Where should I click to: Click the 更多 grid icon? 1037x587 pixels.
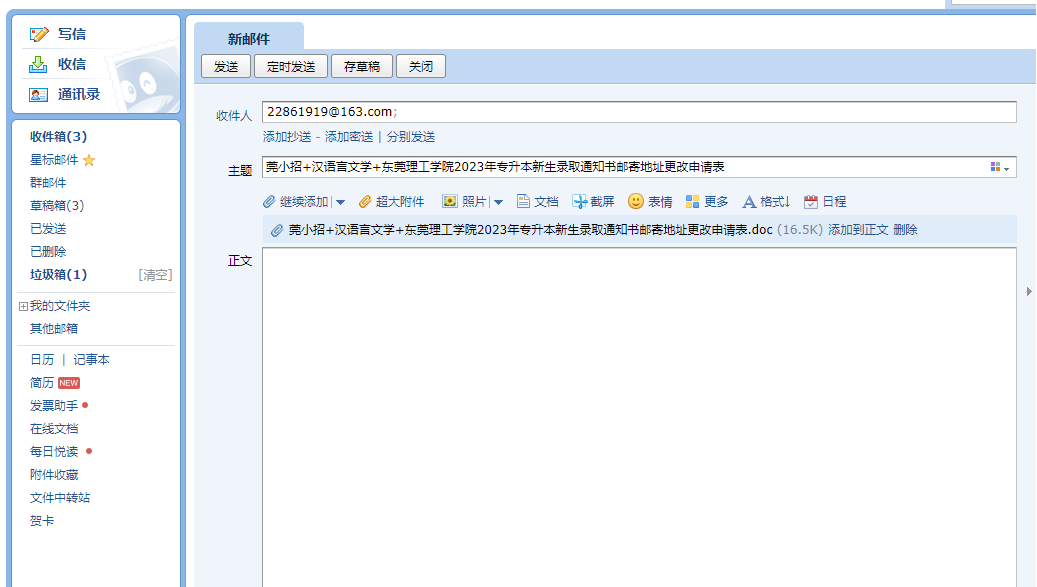(x=692, y=202)
